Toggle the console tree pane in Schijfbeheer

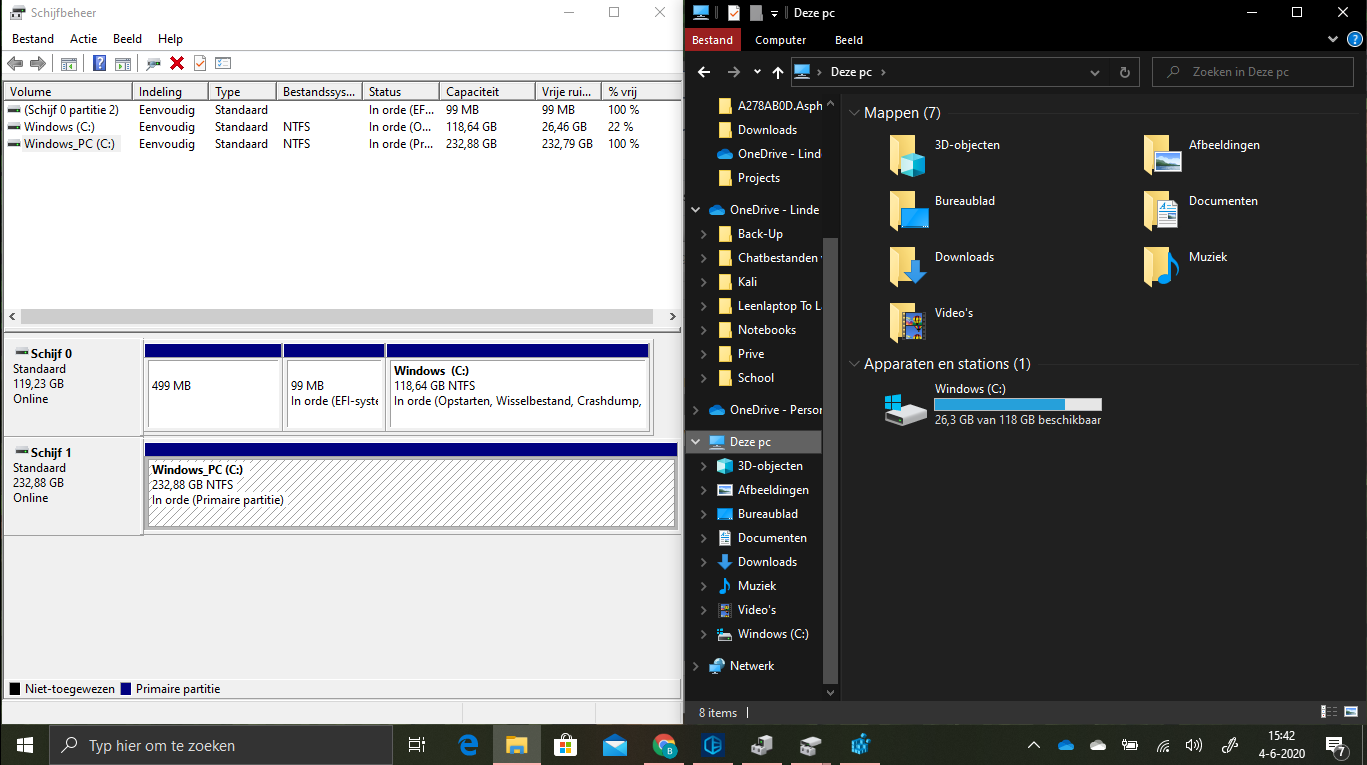coord(68,63)
